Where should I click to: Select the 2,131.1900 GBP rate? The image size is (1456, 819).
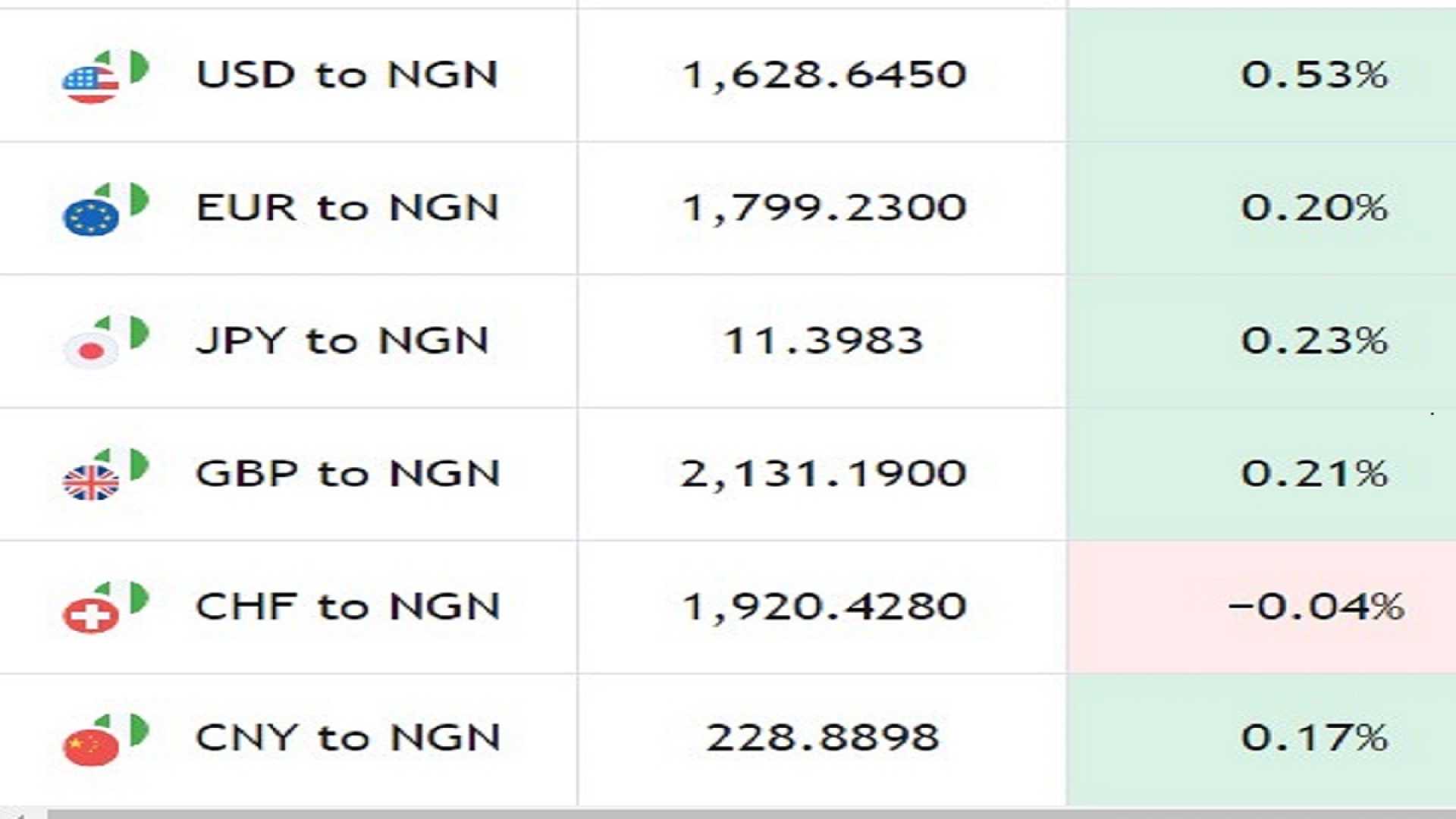point(824,473)
